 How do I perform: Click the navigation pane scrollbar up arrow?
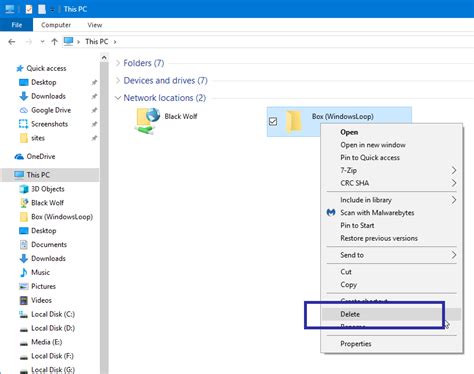tap(104, 58)
